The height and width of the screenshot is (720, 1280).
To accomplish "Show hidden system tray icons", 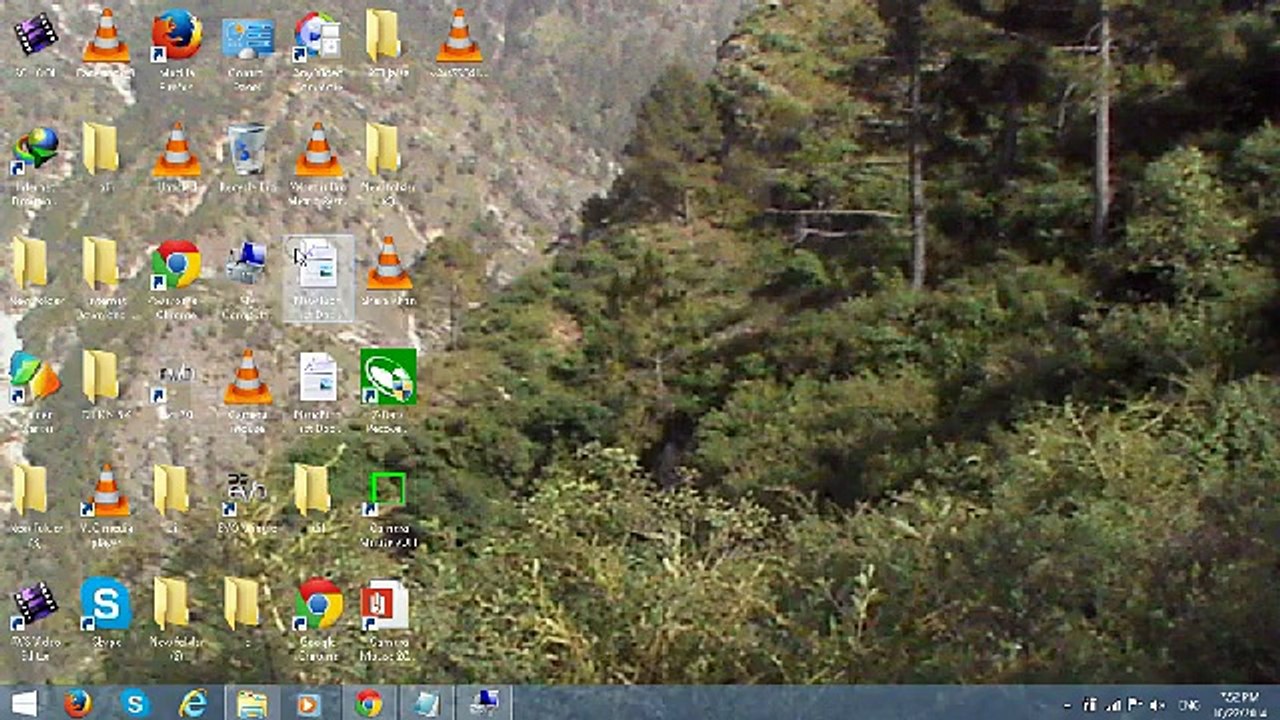I will 1066,704.
